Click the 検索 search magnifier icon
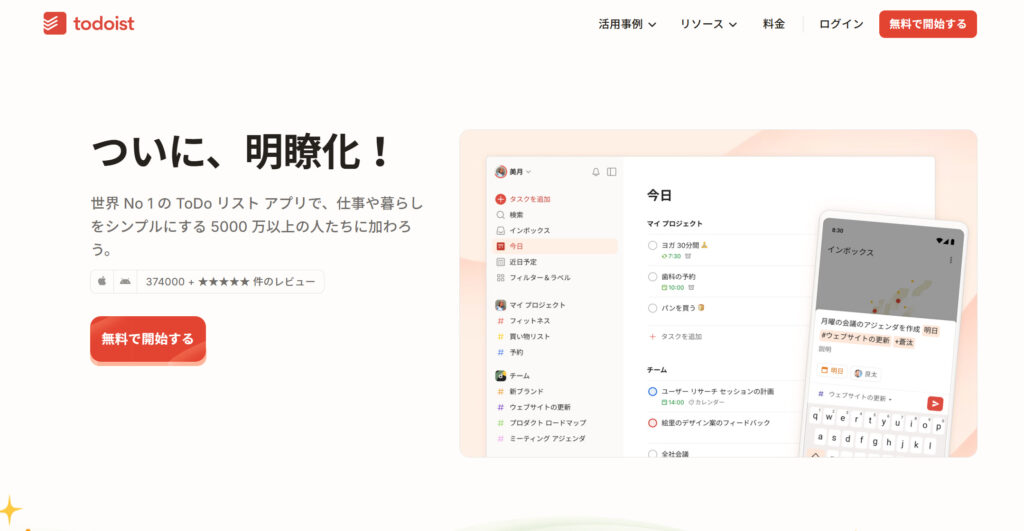This screenshot has height=531, width=1024. pyautogui.click(x=501, y=215)
